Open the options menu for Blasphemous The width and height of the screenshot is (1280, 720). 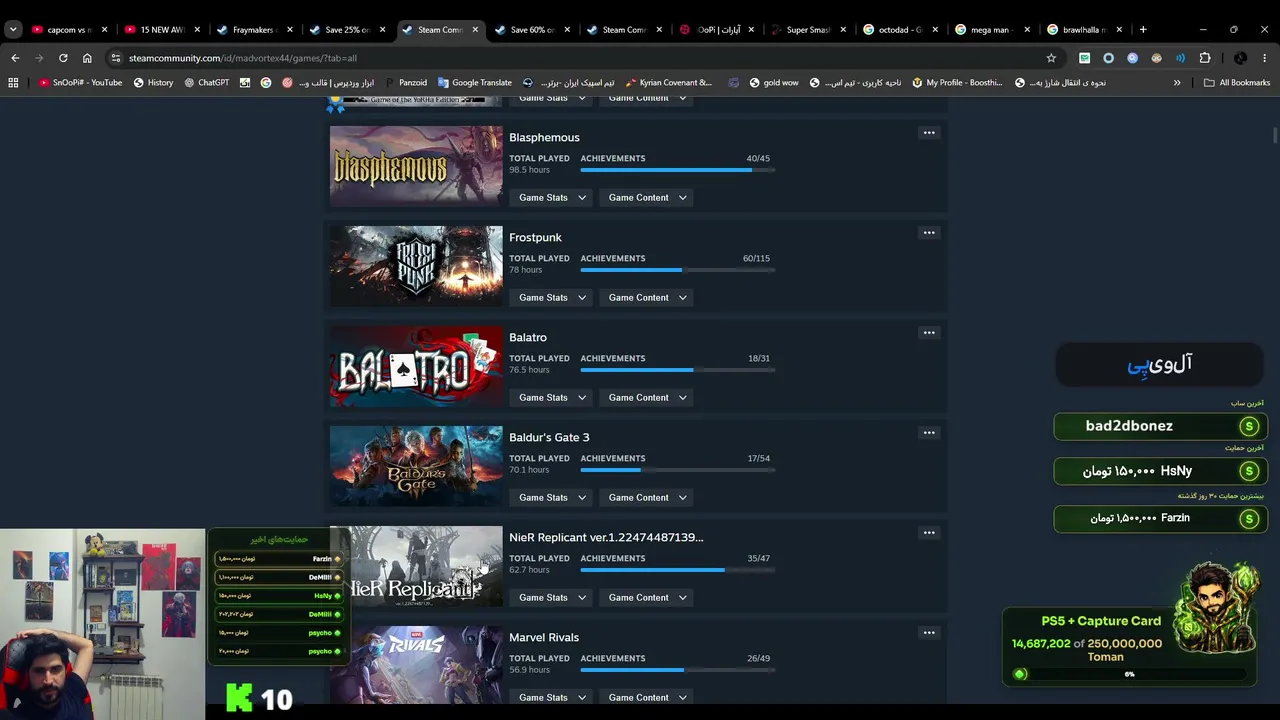pos(929,133)
